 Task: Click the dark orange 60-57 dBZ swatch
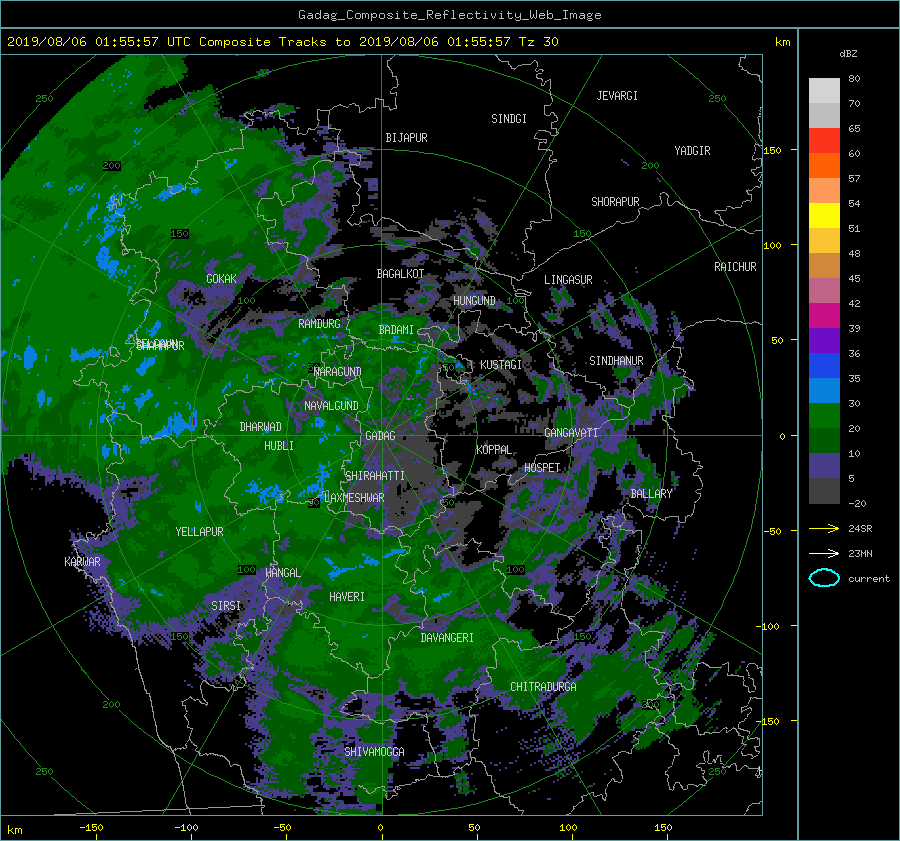pyautogui.click(x=824, y=166)
